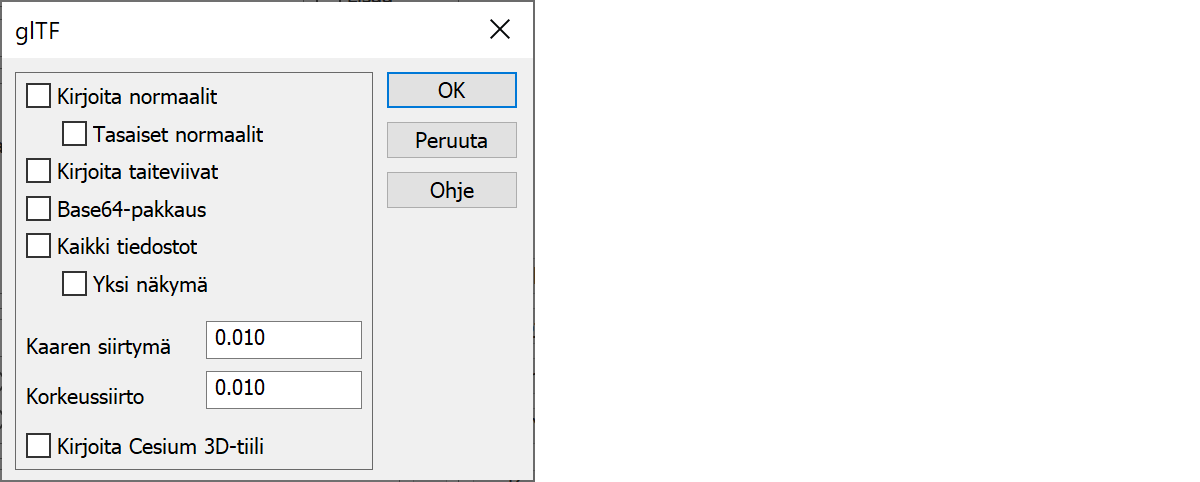
Task: Click the Korkeussiirto label text
Action: click(x=85, y=396)
